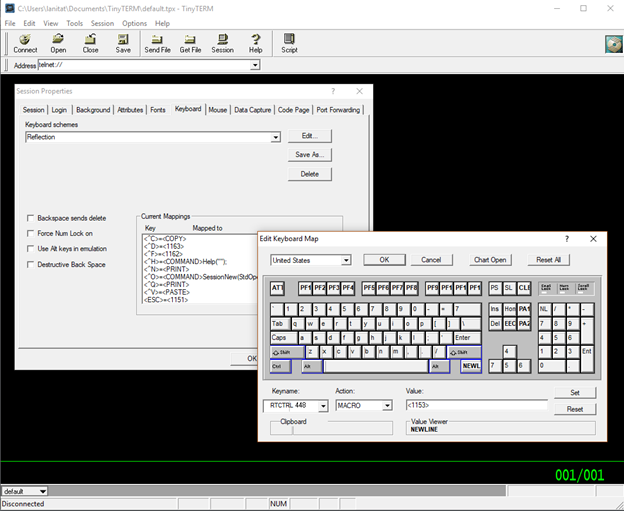Click the Open toolbar icon

(x=58, y=43)
